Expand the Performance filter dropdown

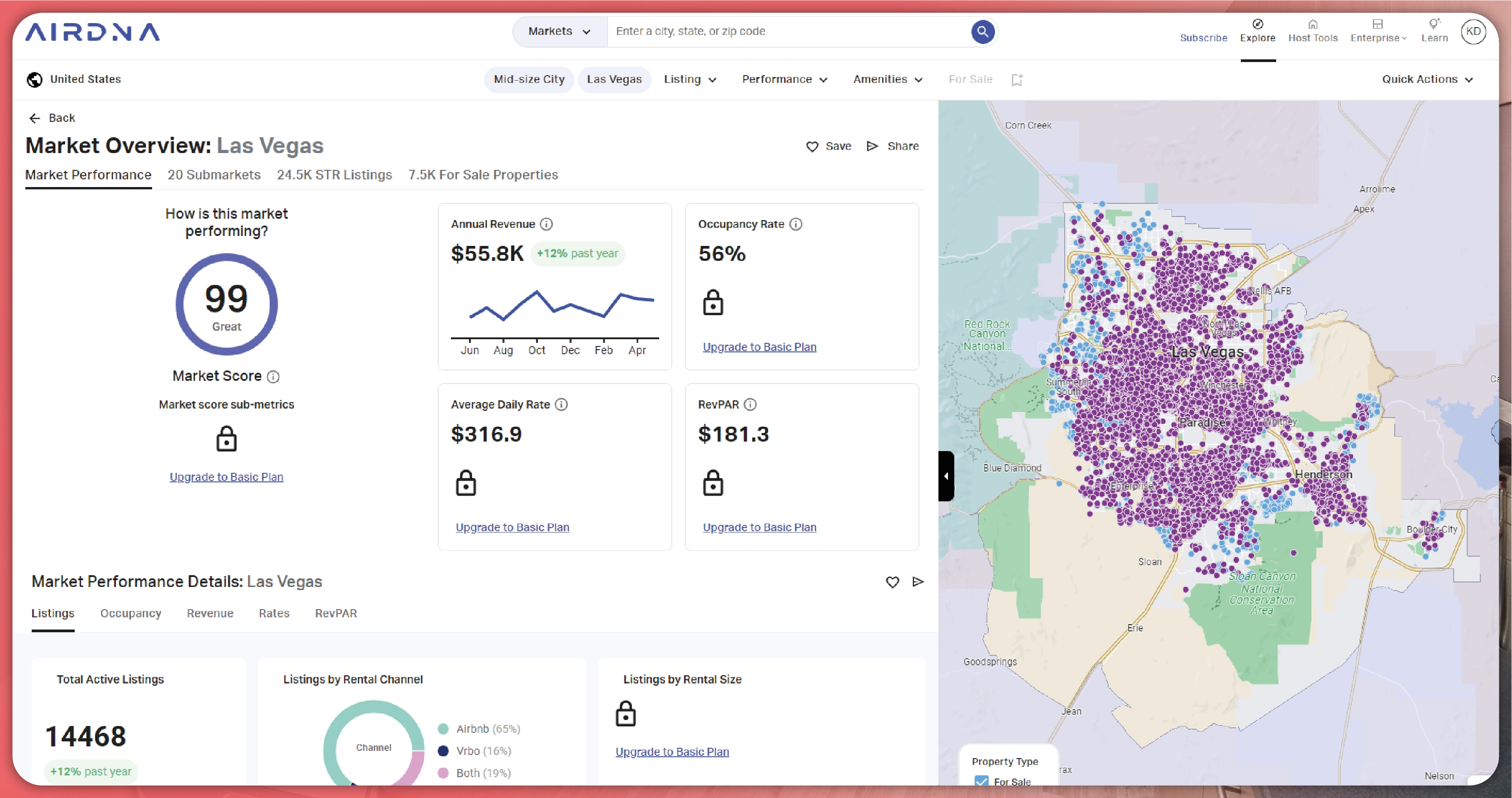tap(784, 79)
